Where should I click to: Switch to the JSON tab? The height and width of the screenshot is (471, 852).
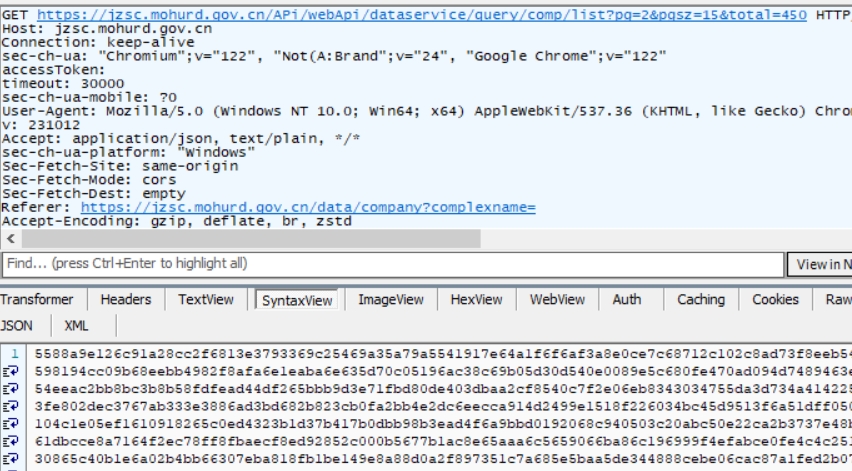coord(17,326)
